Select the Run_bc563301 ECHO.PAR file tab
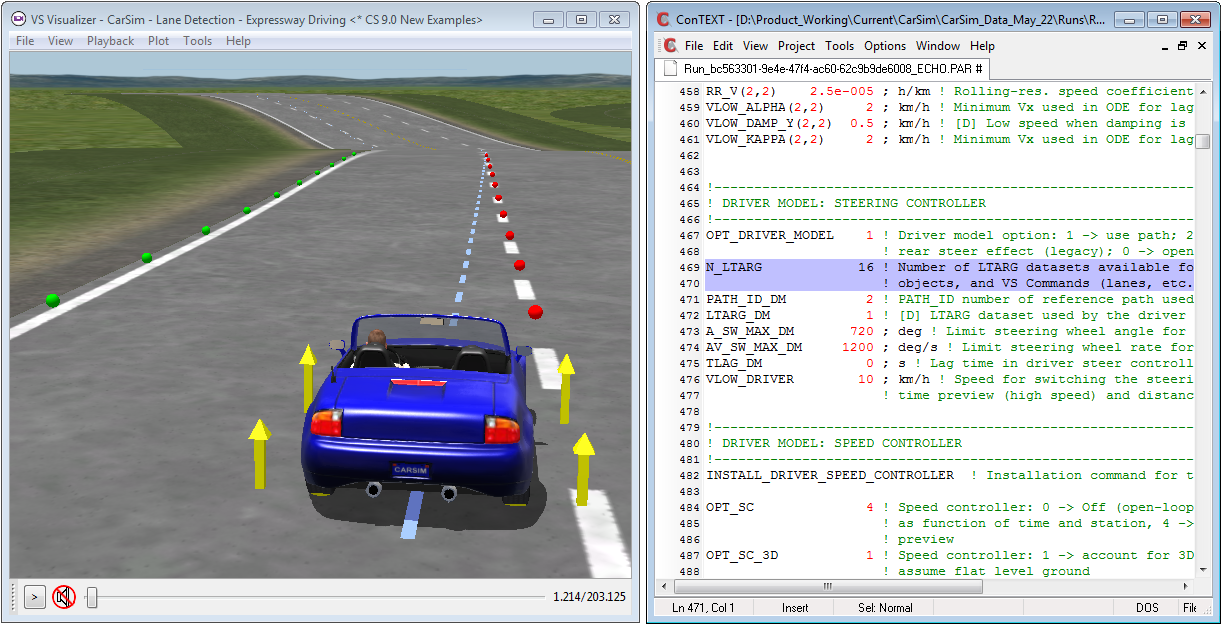Screen dimensions: 1222x624 [x=823, y=69]
